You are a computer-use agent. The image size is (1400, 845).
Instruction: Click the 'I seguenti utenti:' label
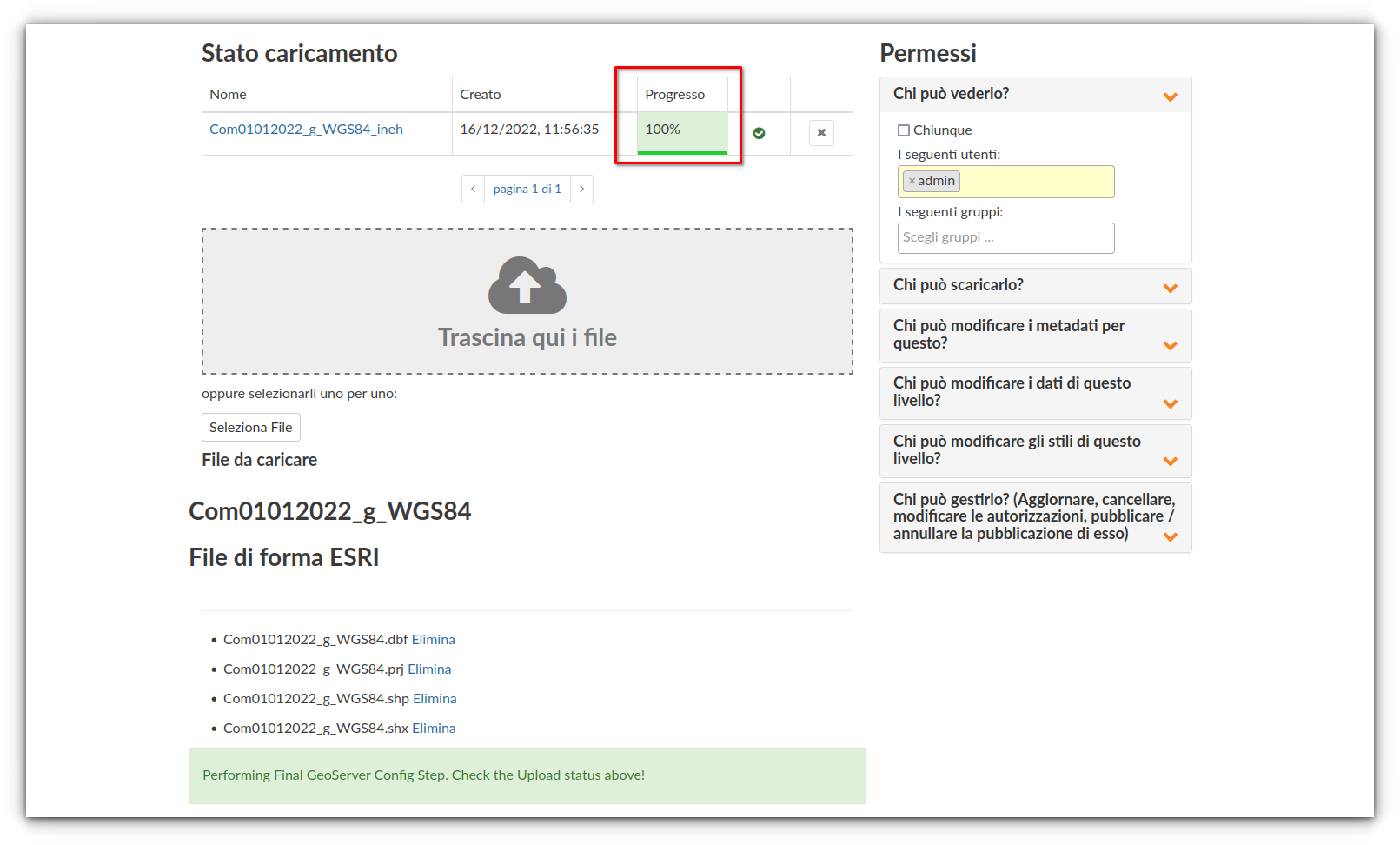tap(949, 155)
